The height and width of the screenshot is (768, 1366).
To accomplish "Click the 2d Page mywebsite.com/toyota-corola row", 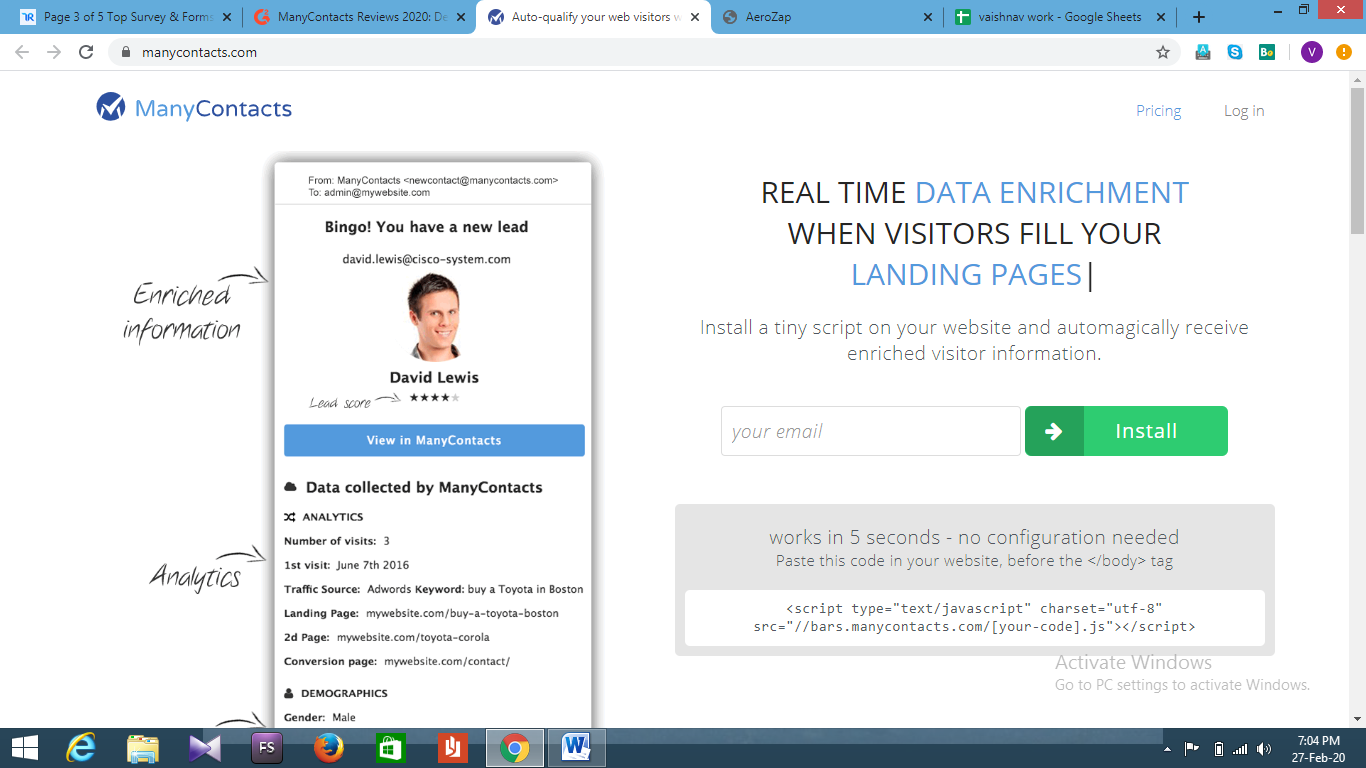I will point(386,637).
